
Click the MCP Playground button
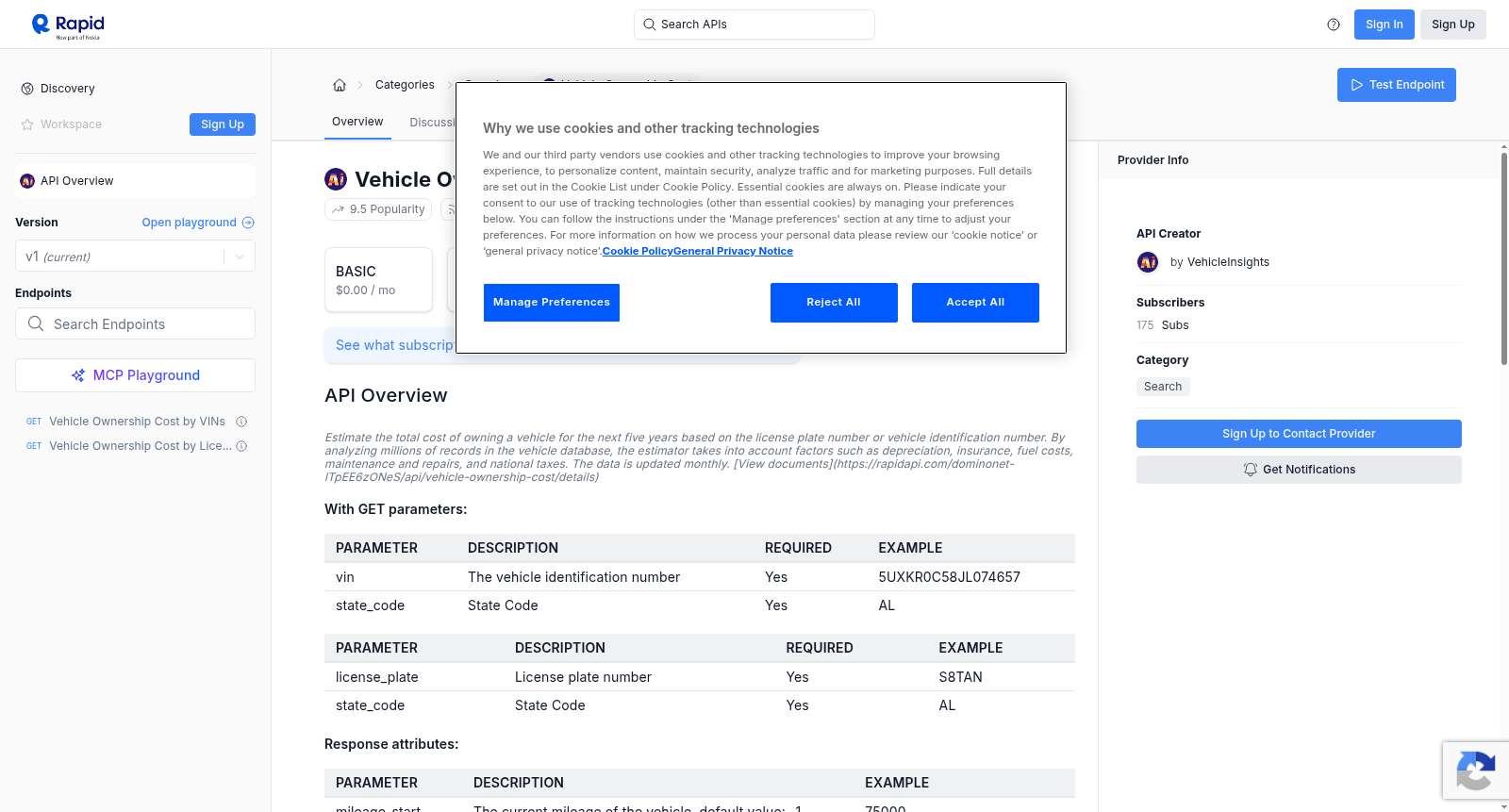tap(135, 375)
